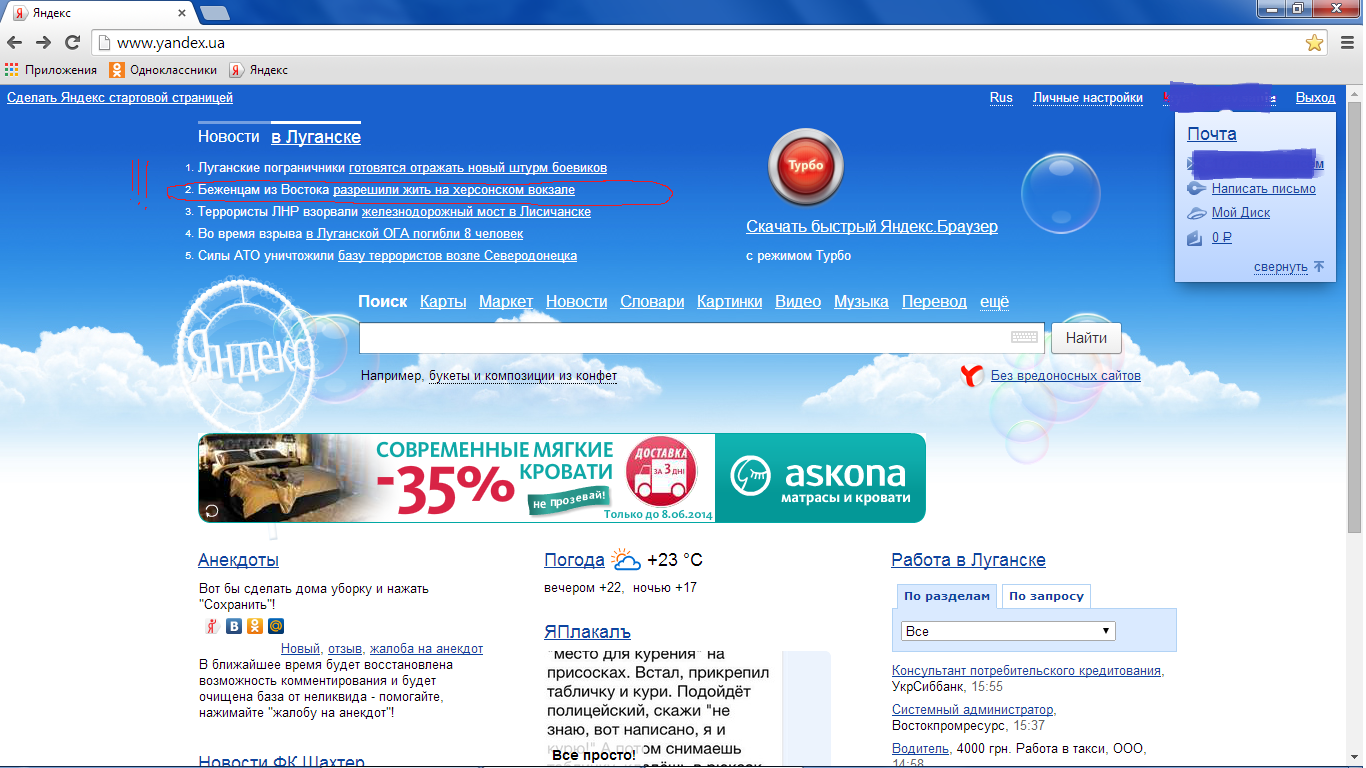Expand more services with ещё
This screenshot has height=768, width=1366.
coord(994,302)
